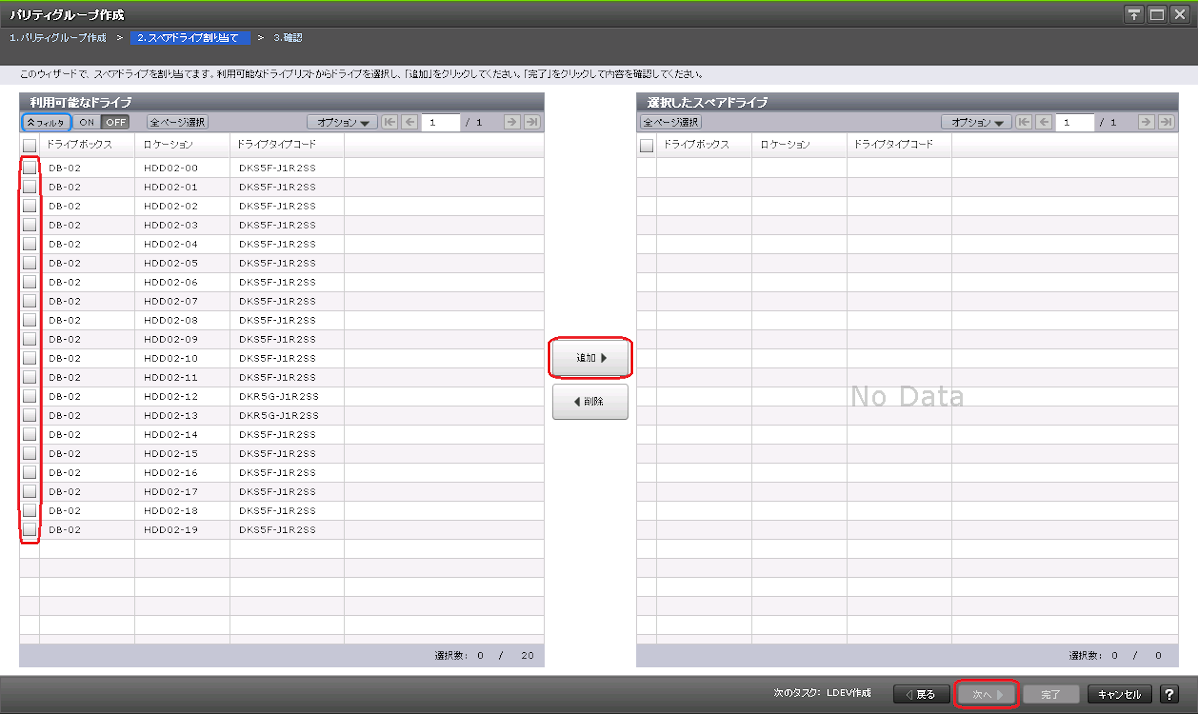Pin the wizard window using the top-right pin icon
The height and width of the screenshot is (714, 1198).
click(1134, 14)
